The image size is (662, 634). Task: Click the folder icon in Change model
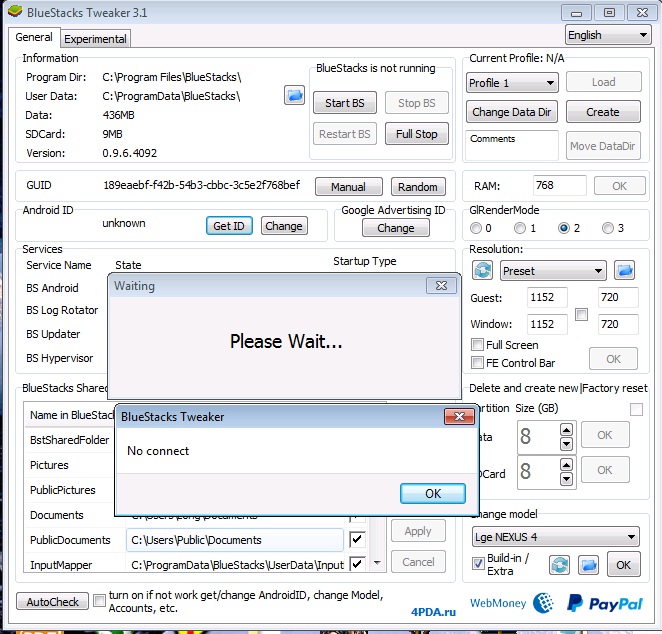pos(589,565)
